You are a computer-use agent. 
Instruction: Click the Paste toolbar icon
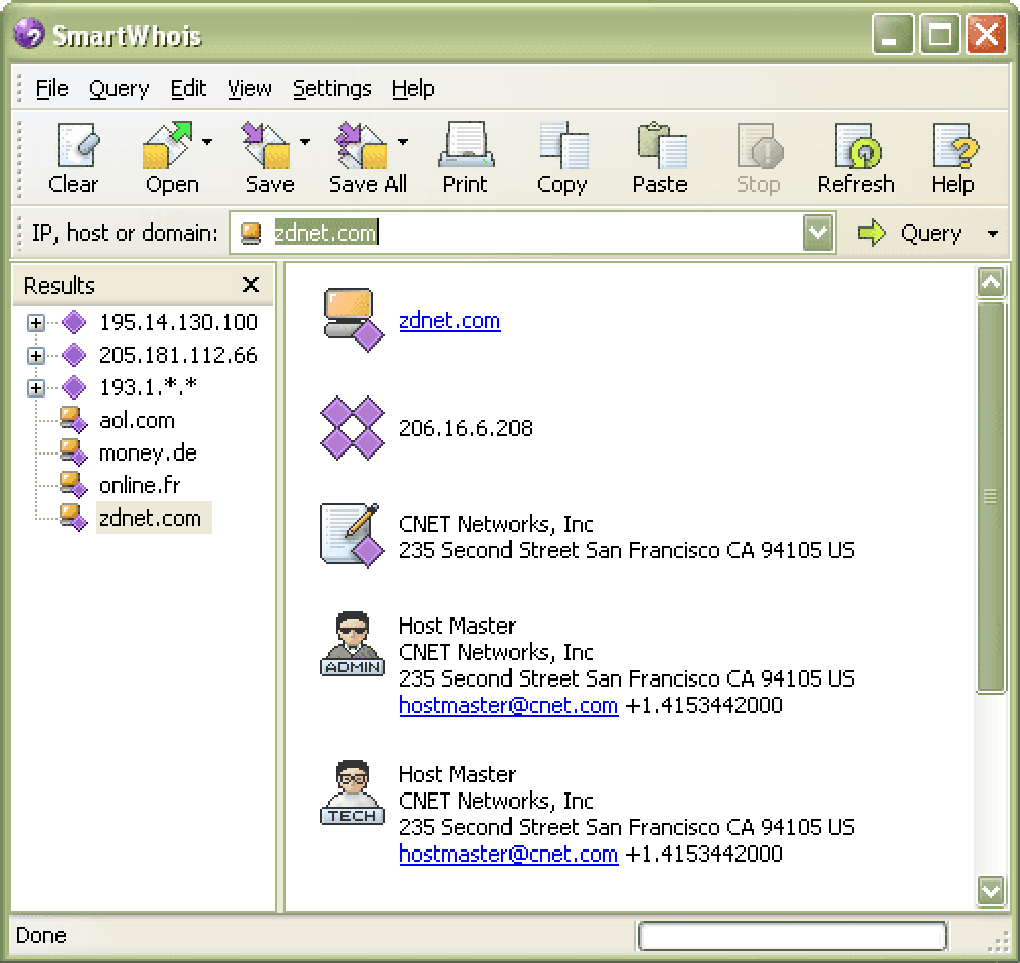tap(662, 146)
